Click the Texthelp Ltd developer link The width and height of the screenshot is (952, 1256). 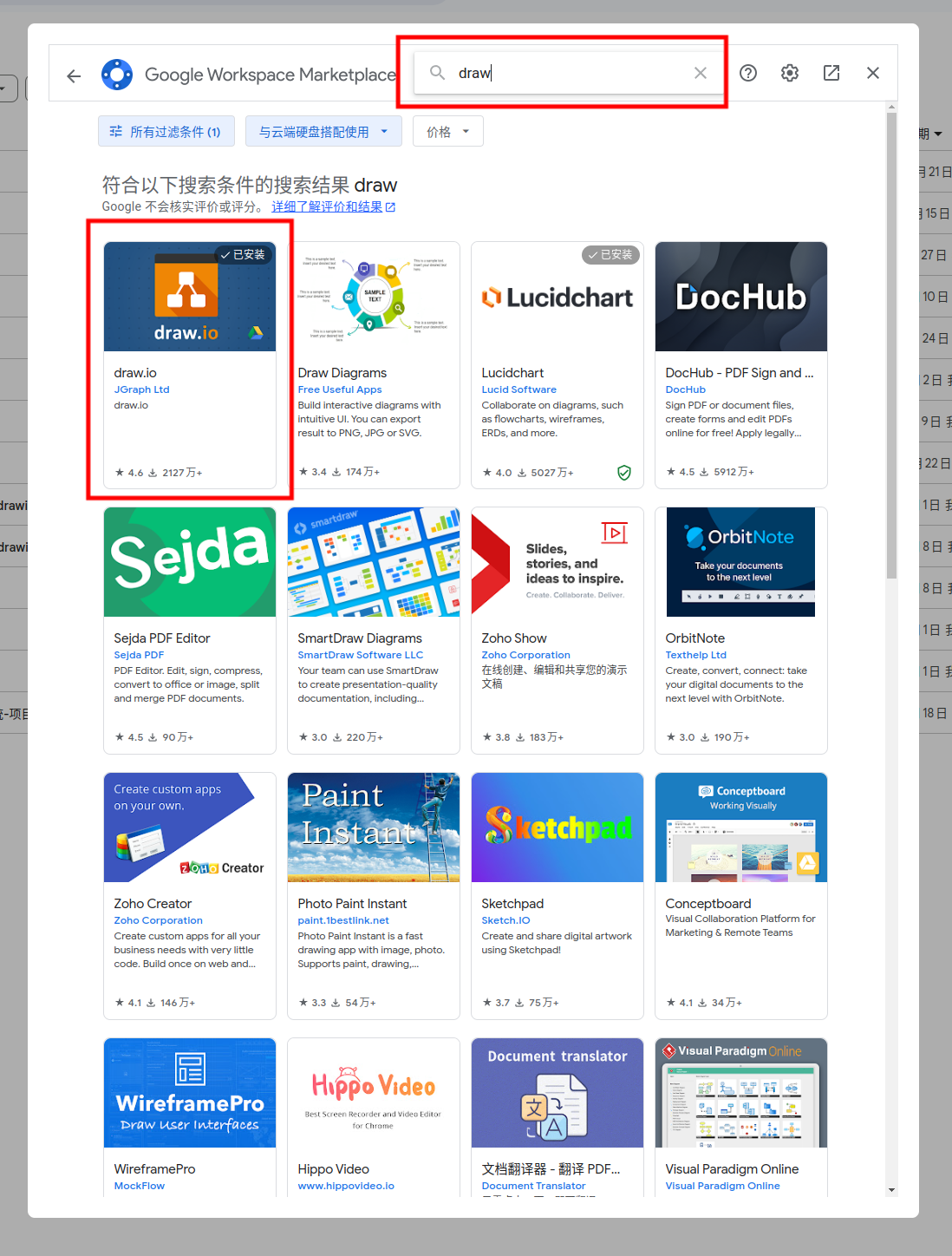pos(696,655)
